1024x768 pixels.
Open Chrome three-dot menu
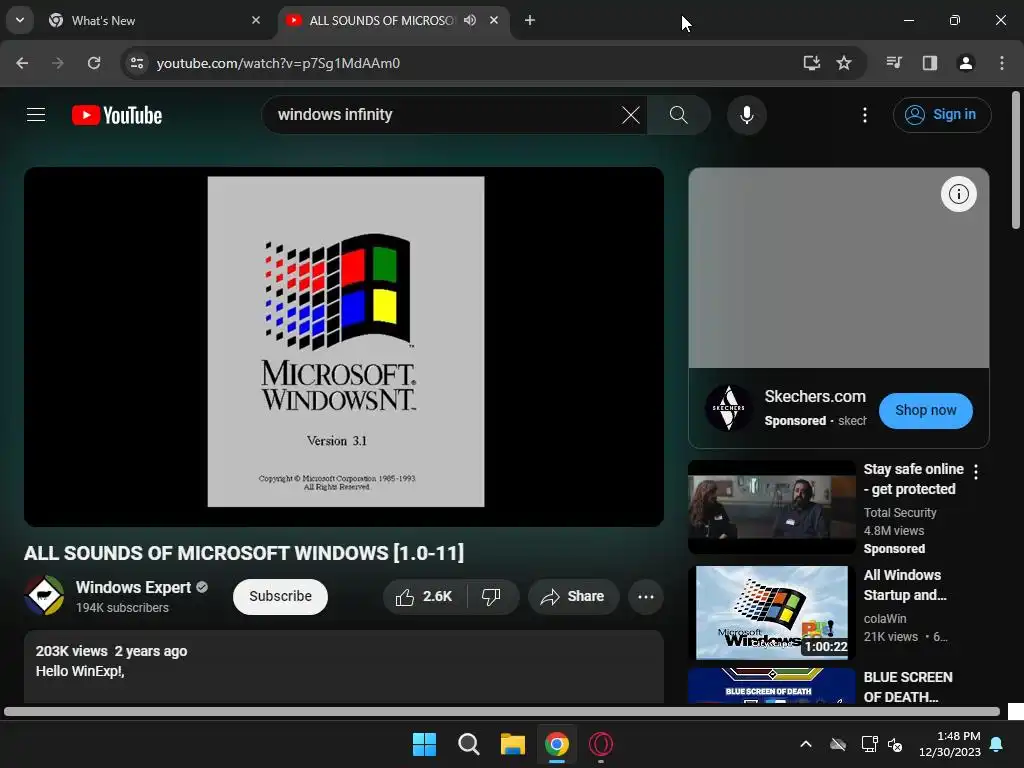pyautogui.click(x=1002, y=63)
